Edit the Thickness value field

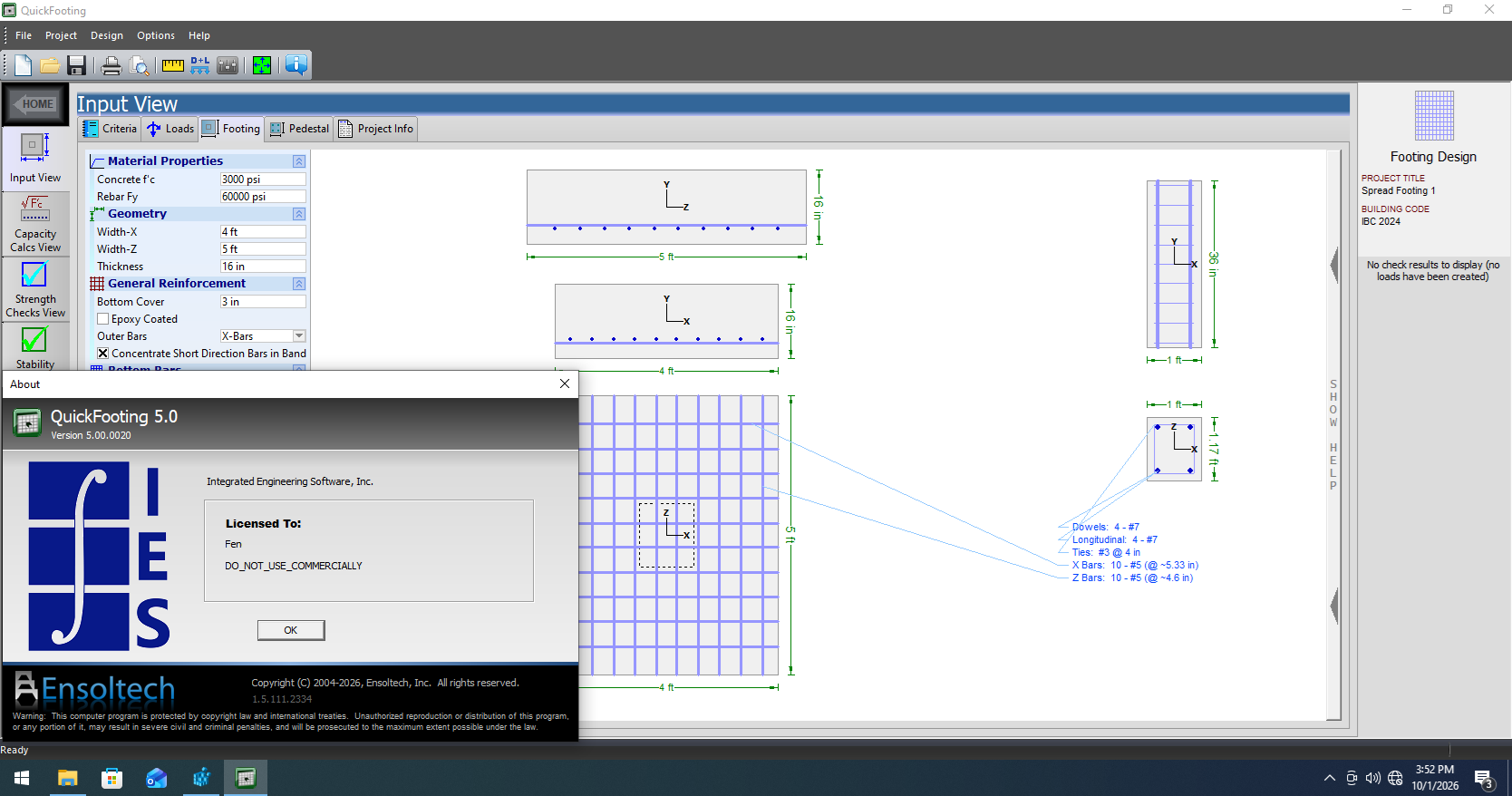263,267
